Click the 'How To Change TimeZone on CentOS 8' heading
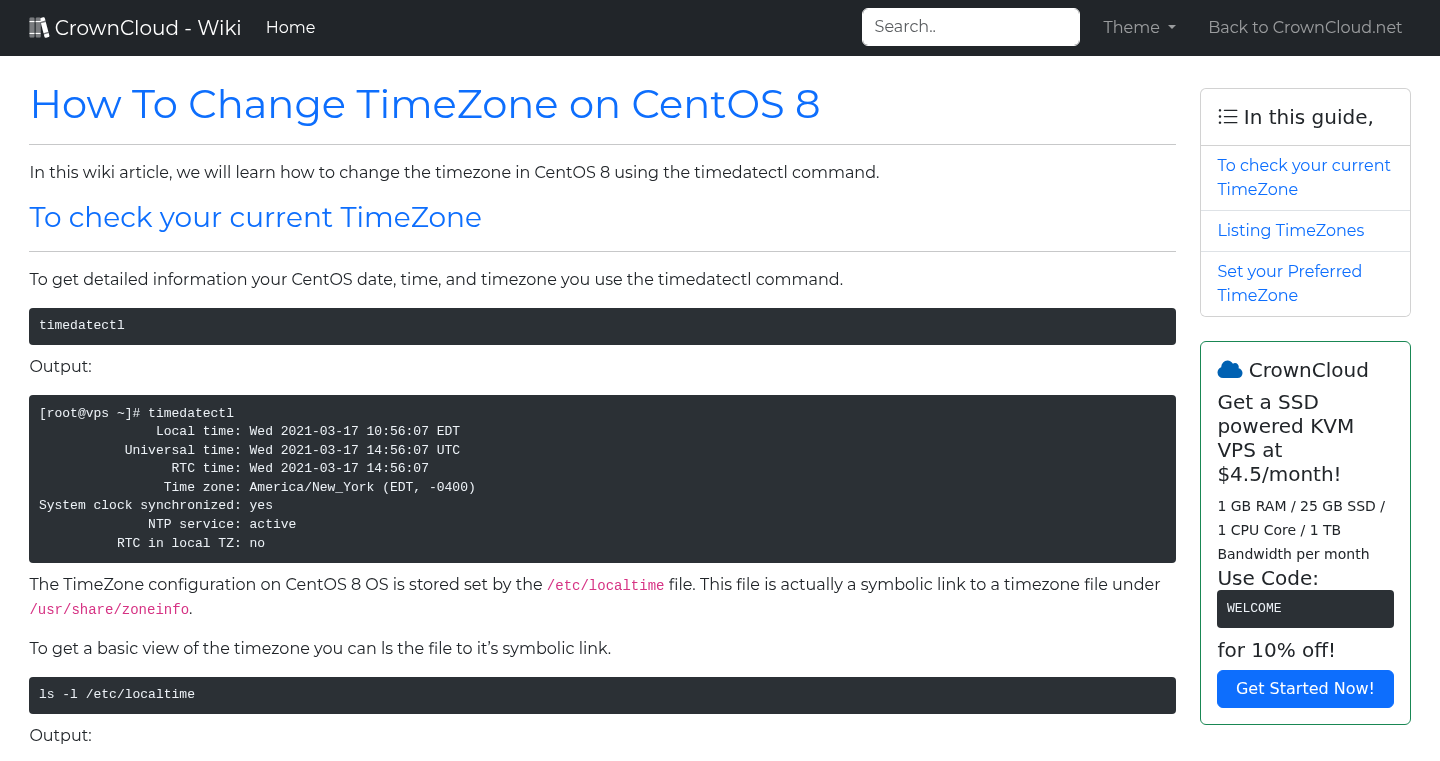 [x=425, y=104]
